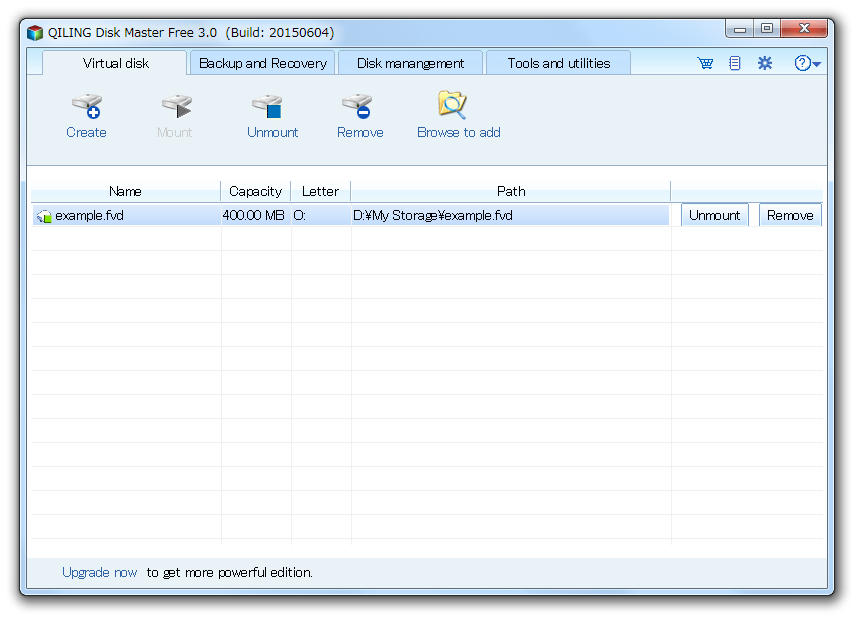This screenshot has height=620, width=857.
Task: Click the 400.00 MB capacity cell
Action: pyautogui.click(x=256, y=215)
